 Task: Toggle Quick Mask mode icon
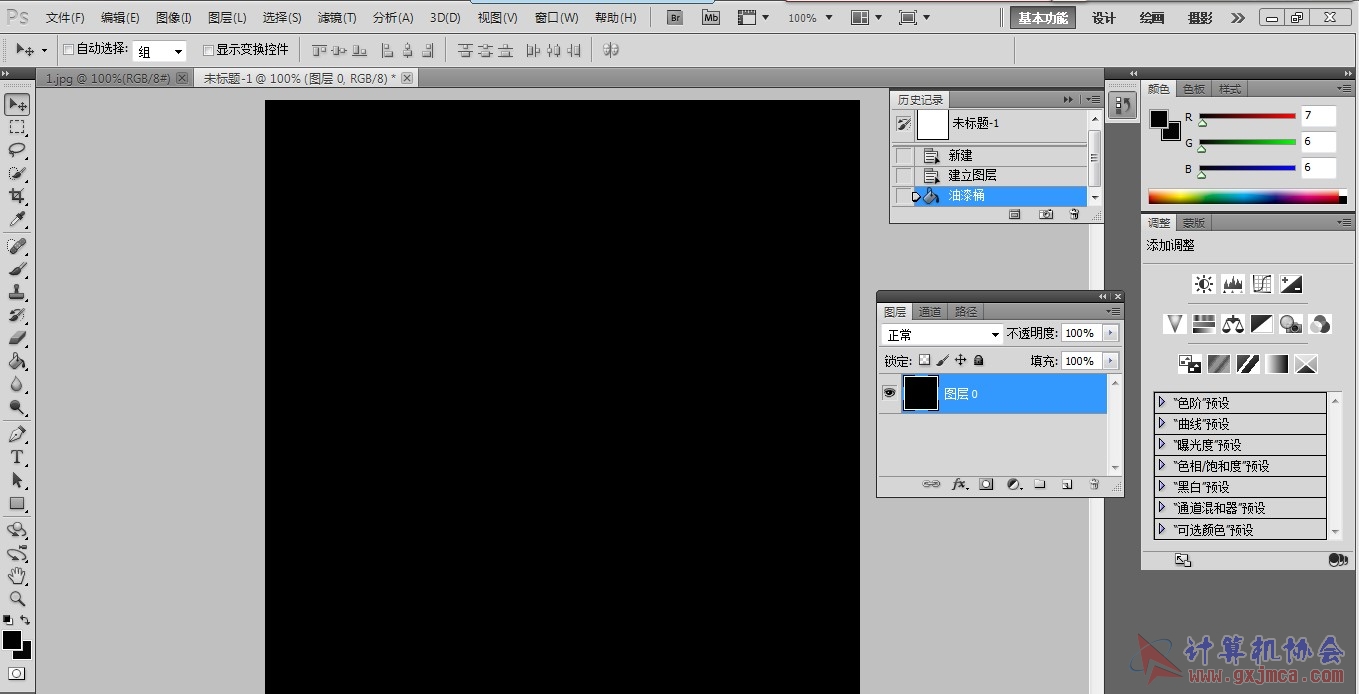[x=16, y=674]
